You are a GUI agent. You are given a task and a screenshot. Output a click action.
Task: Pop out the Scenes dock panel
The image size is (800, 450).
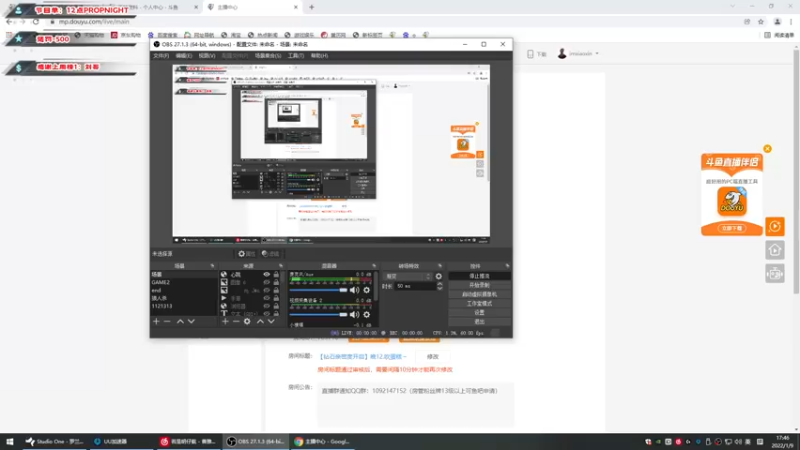tap(212, 266)
